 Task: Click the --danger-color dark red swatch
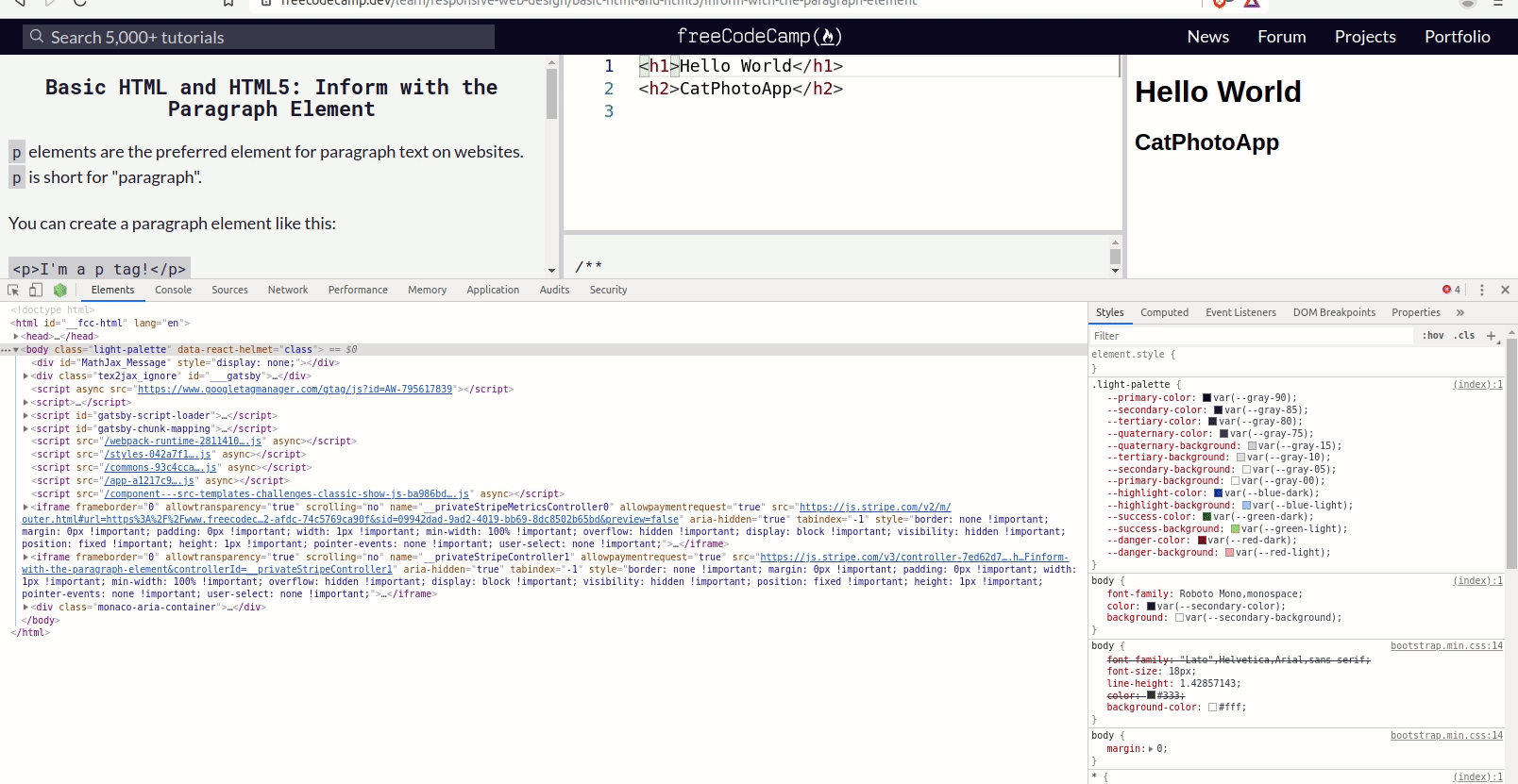pyautogui.click(x=1201, y=541)
